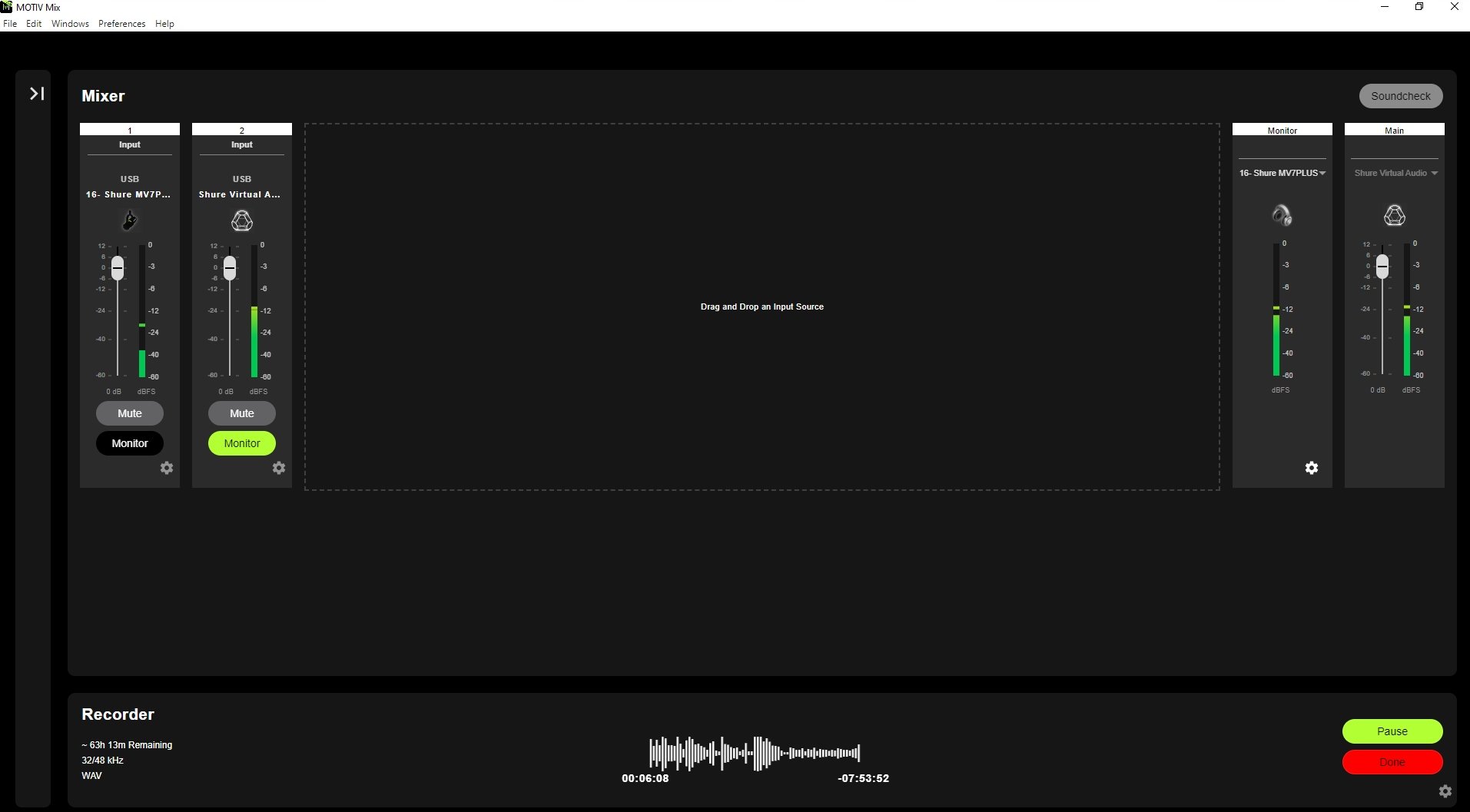Disable Monitor on channel 2

[242, 443]
